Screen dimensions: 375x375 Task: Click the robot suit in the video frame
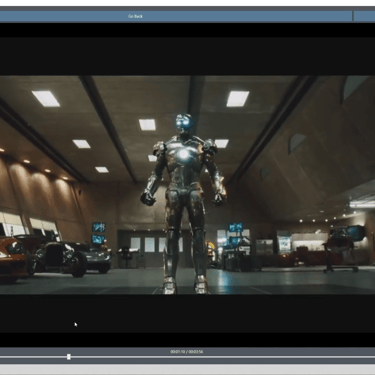point(184,204)
